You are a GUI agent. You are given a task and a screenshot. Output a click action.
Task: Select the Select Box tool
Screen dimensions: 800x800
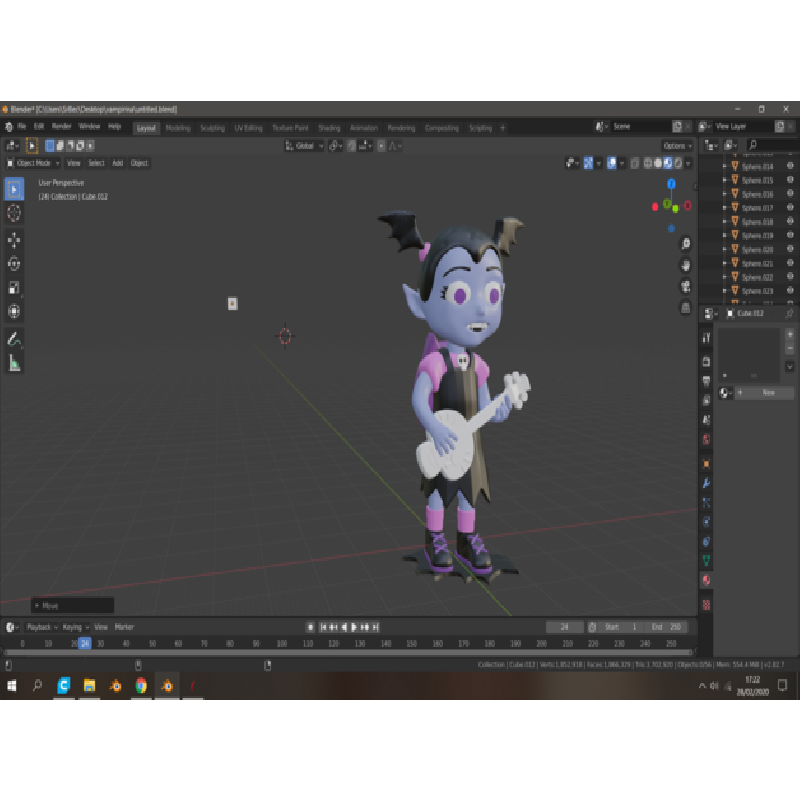(x=14, y=189)
